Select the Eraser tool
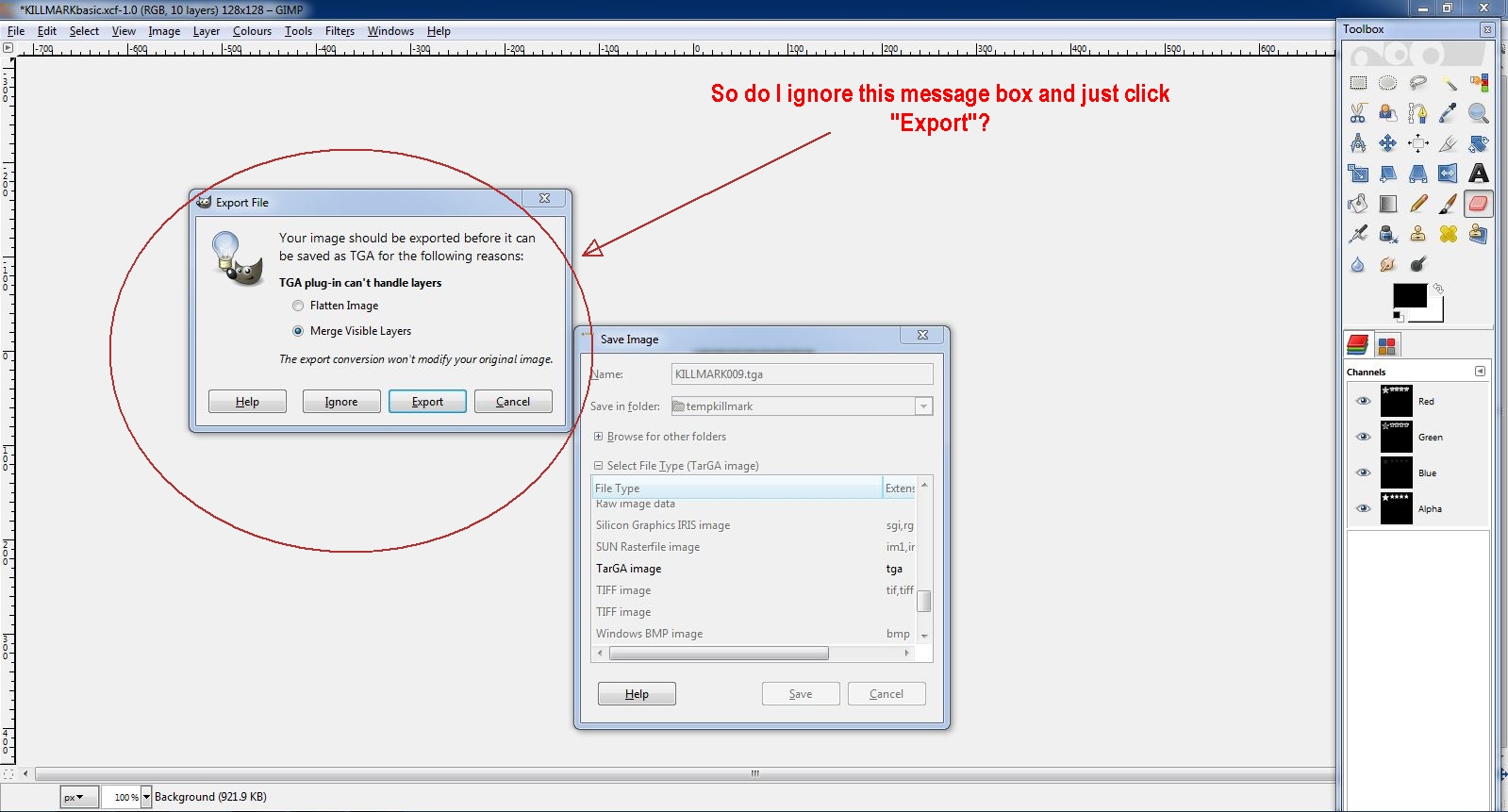 click(x=1479, y=204)
